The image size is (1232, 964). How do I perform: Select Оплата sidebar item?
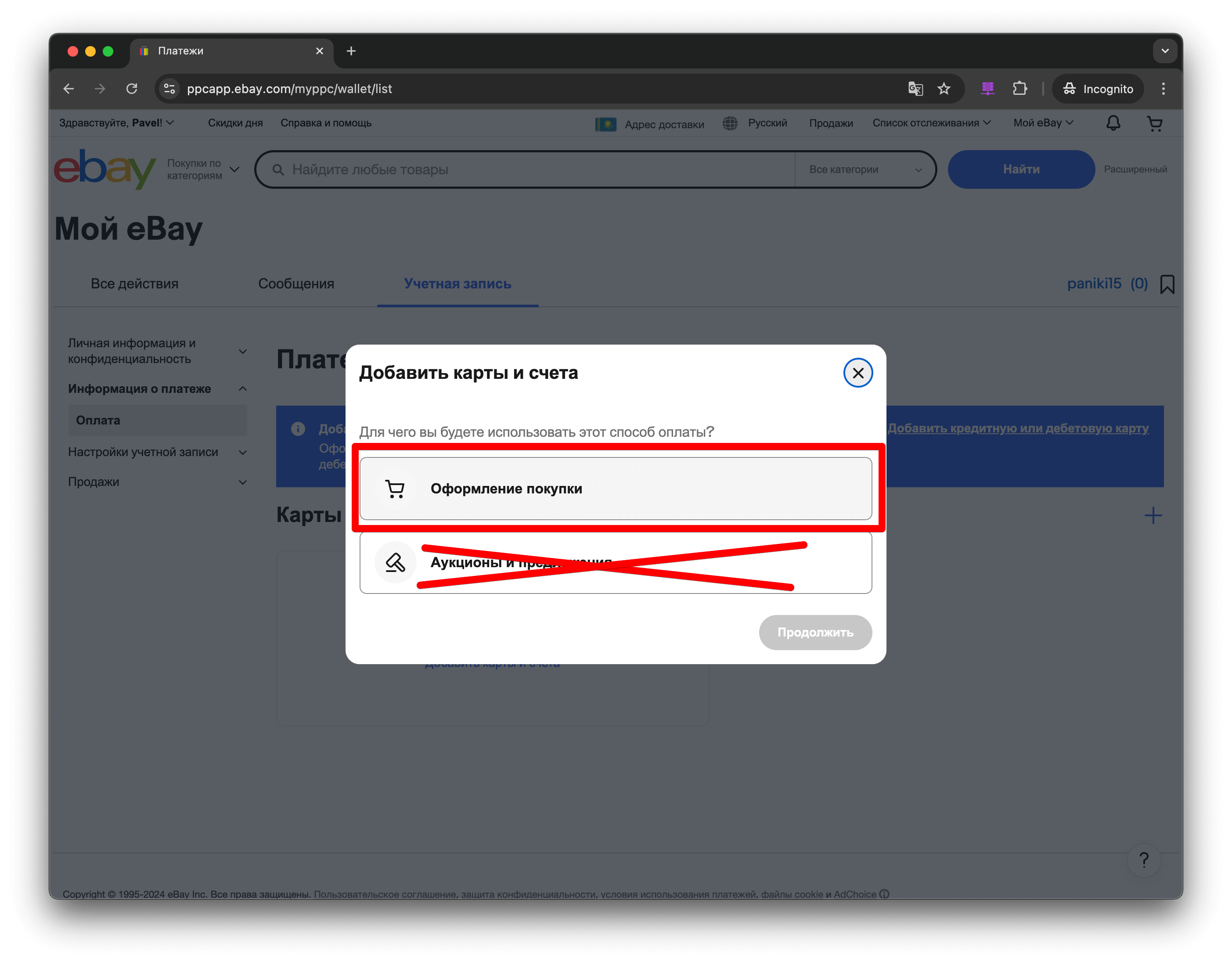[158, 421]
